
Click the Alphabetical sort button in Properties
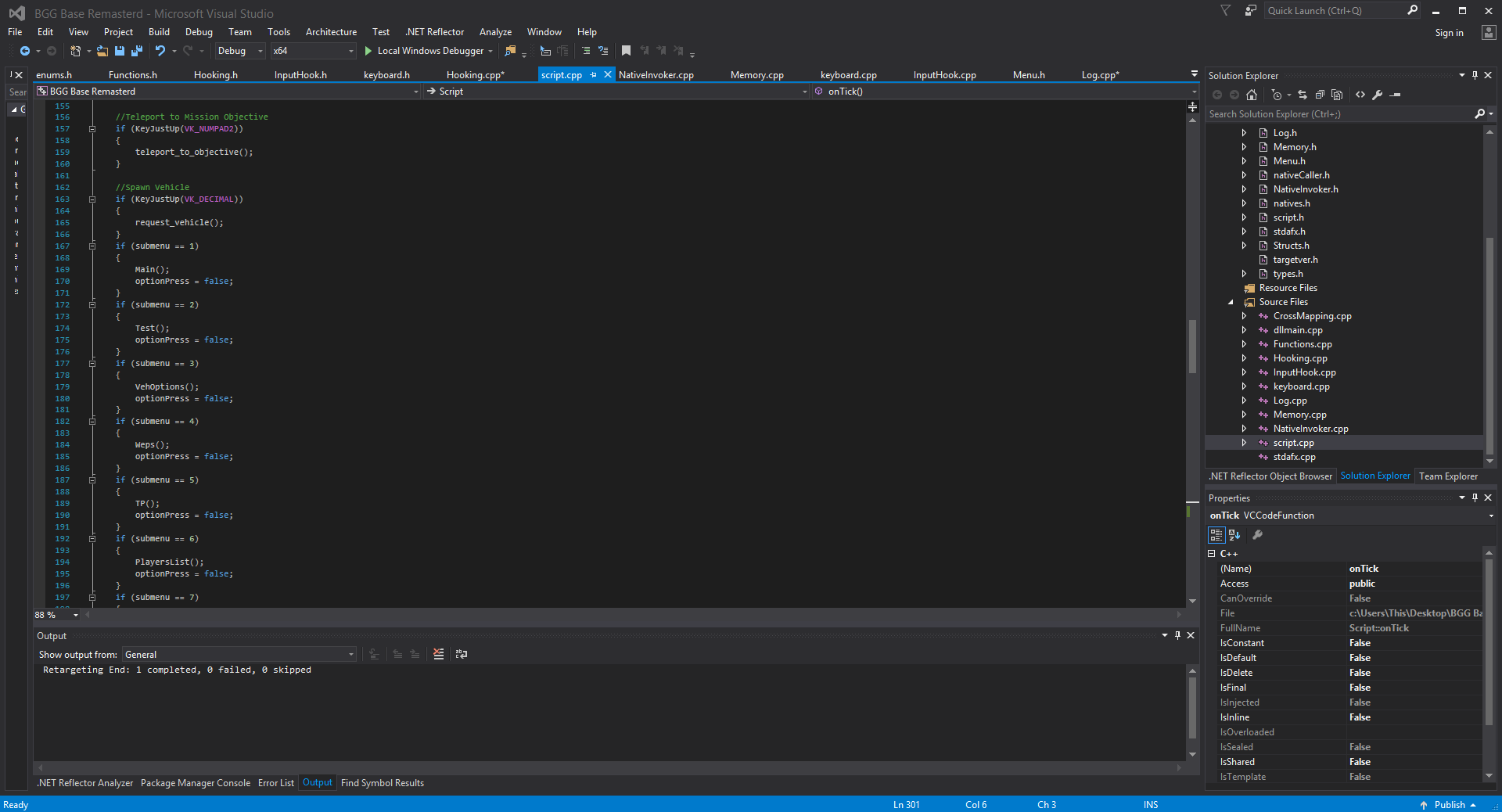click(1234, 535)
